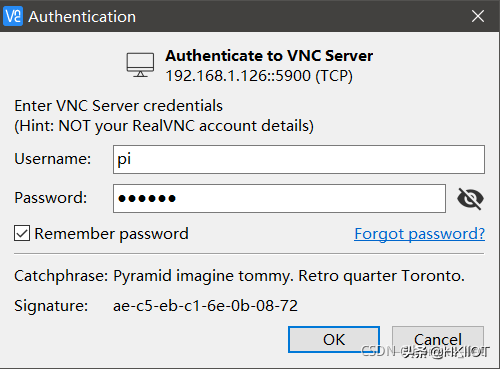Click the Remember password label
The image size is (500, 369).
click(111, 234)
